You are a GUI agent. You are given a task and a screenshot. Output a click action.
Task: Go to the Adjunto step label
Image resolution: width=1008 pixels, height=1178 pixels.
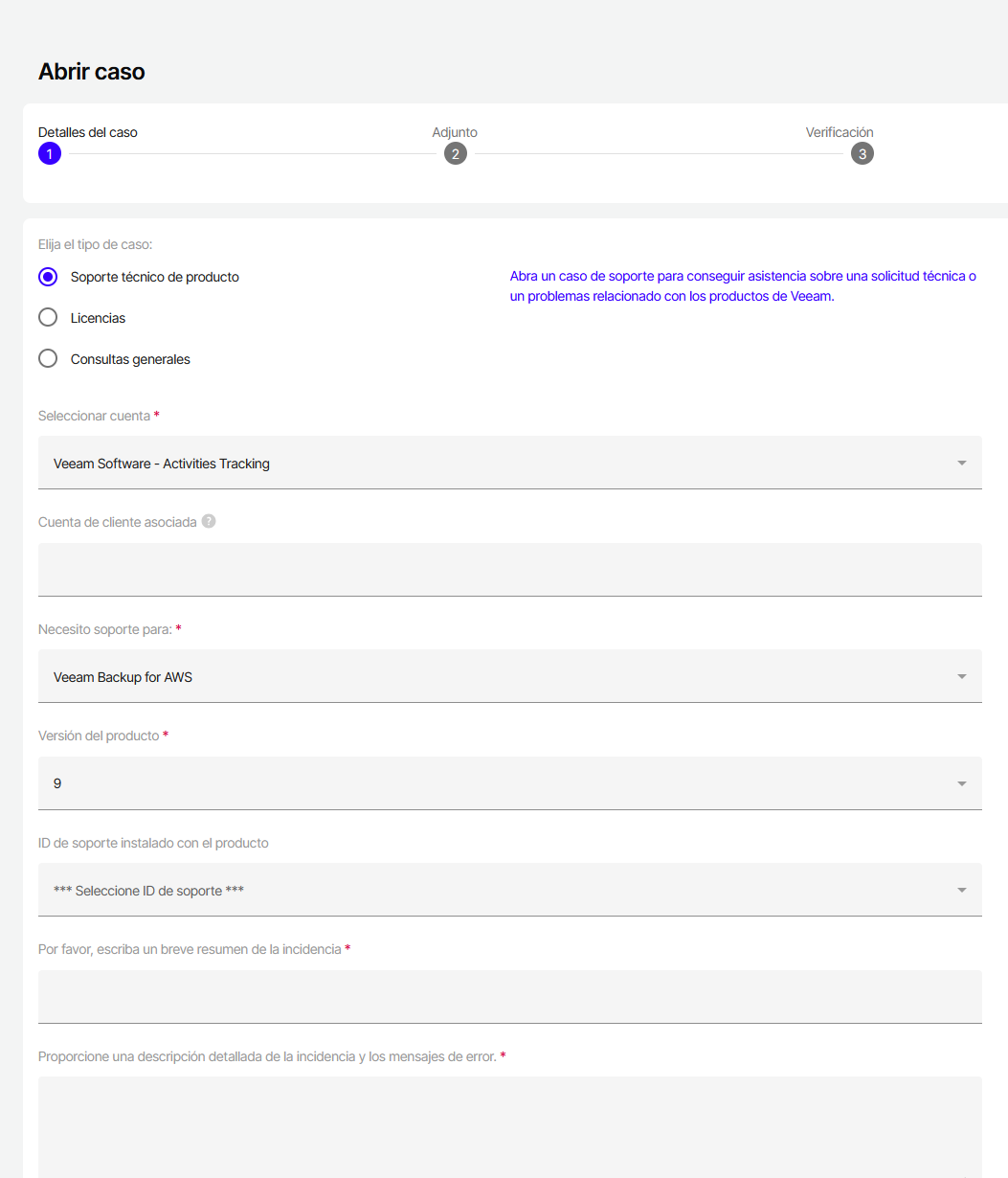(x=455, y=132)
